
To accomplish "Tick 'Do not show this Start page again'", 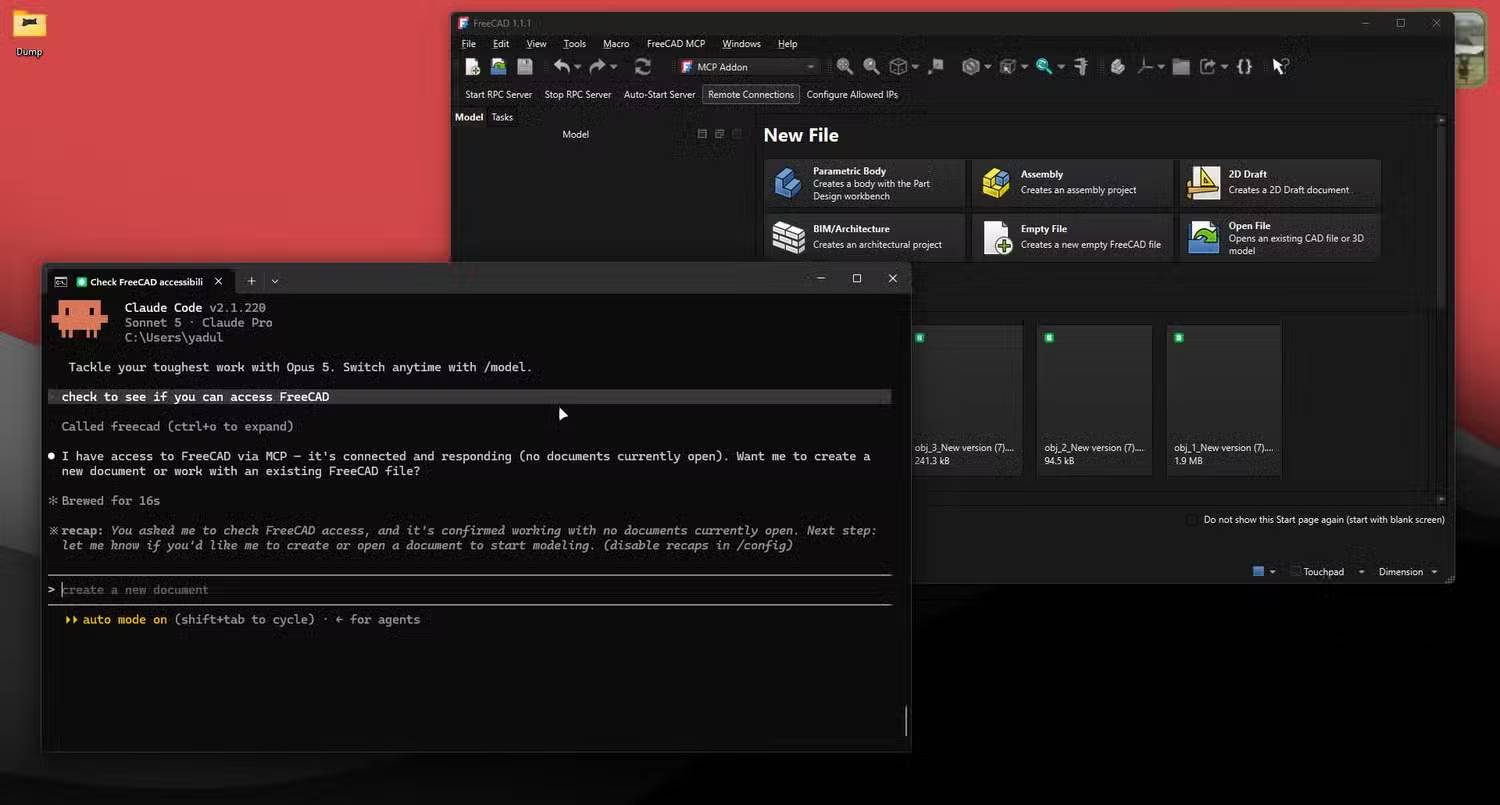I will (1191, 520).
